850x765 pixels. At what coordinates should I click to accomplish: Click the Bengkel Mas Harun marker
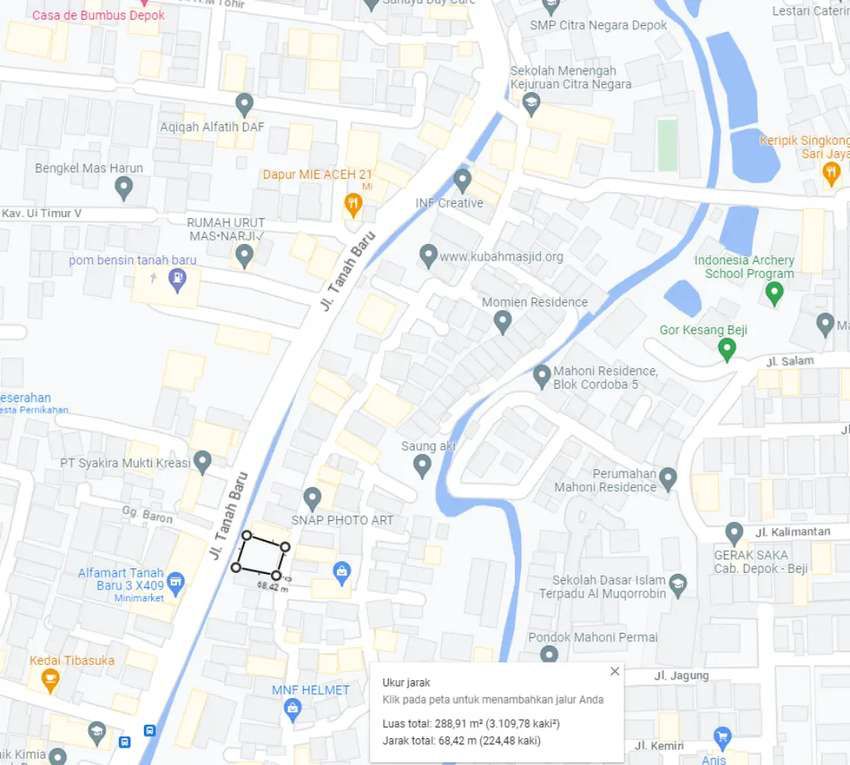coord(124,189)
